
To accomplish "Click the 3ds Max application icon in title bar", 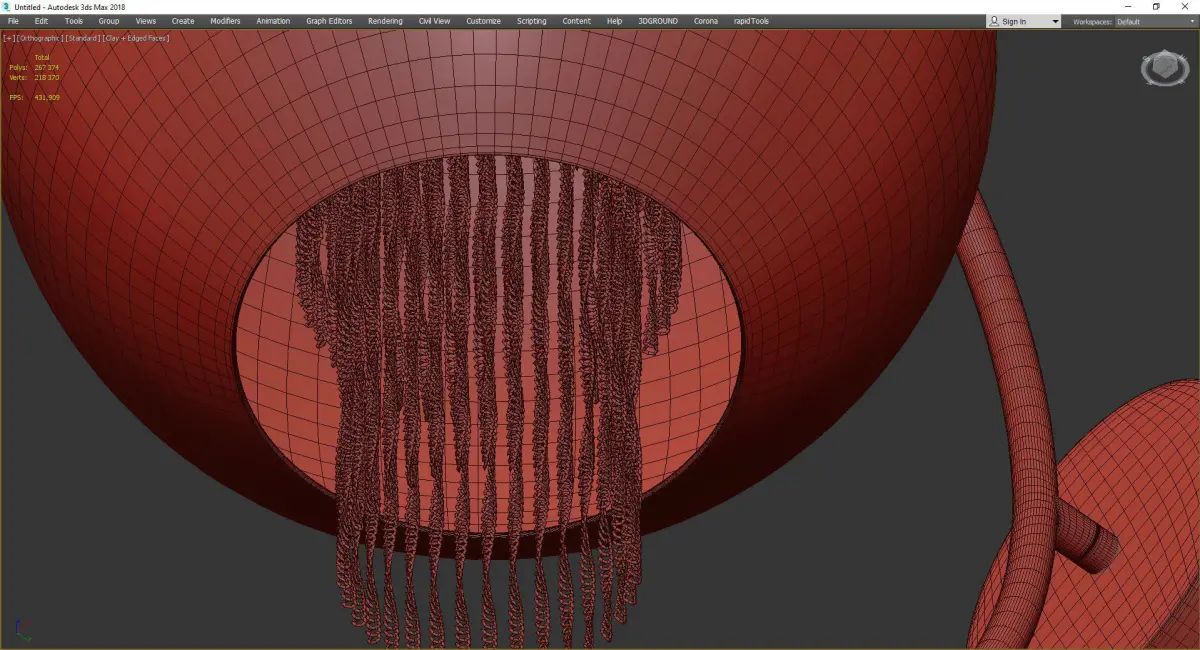I will pos(6,6).
